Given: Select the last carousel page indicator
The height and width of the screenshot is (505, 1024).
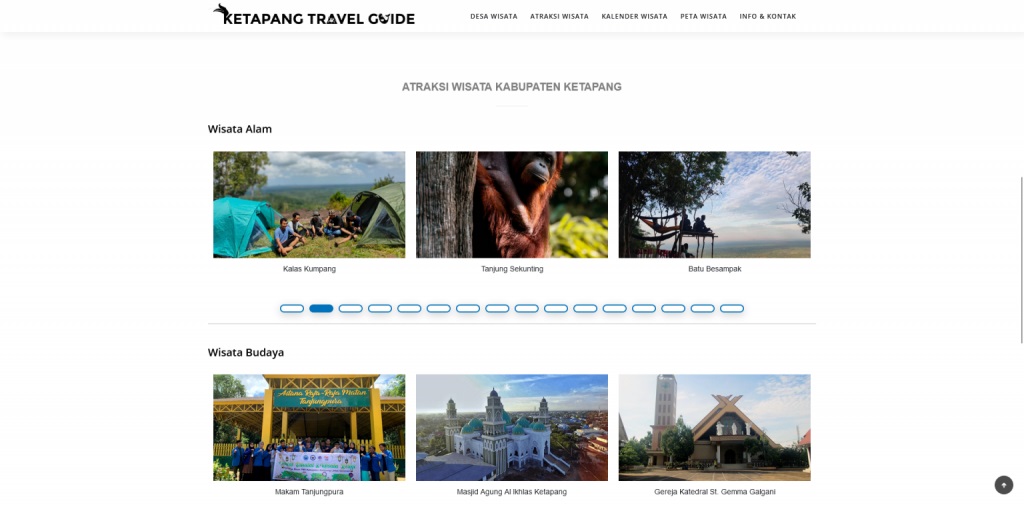Looking at the screenshot, I should click(x=732, y=308).
